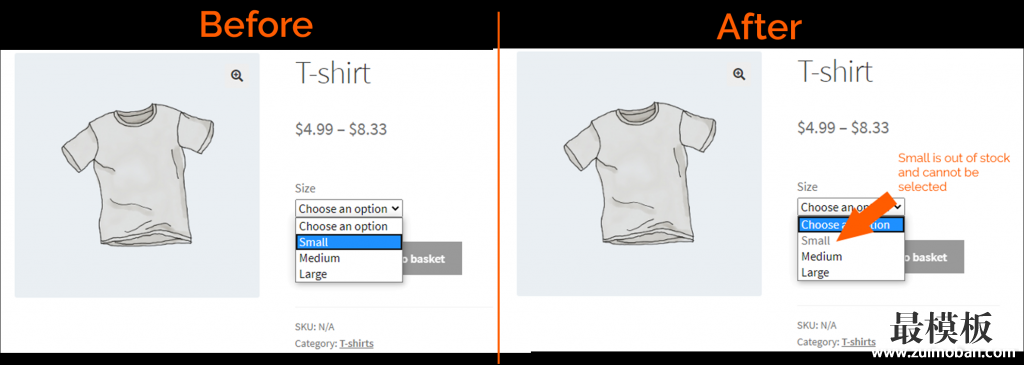Click the Add to basket button in After panel

click(935, 257)
